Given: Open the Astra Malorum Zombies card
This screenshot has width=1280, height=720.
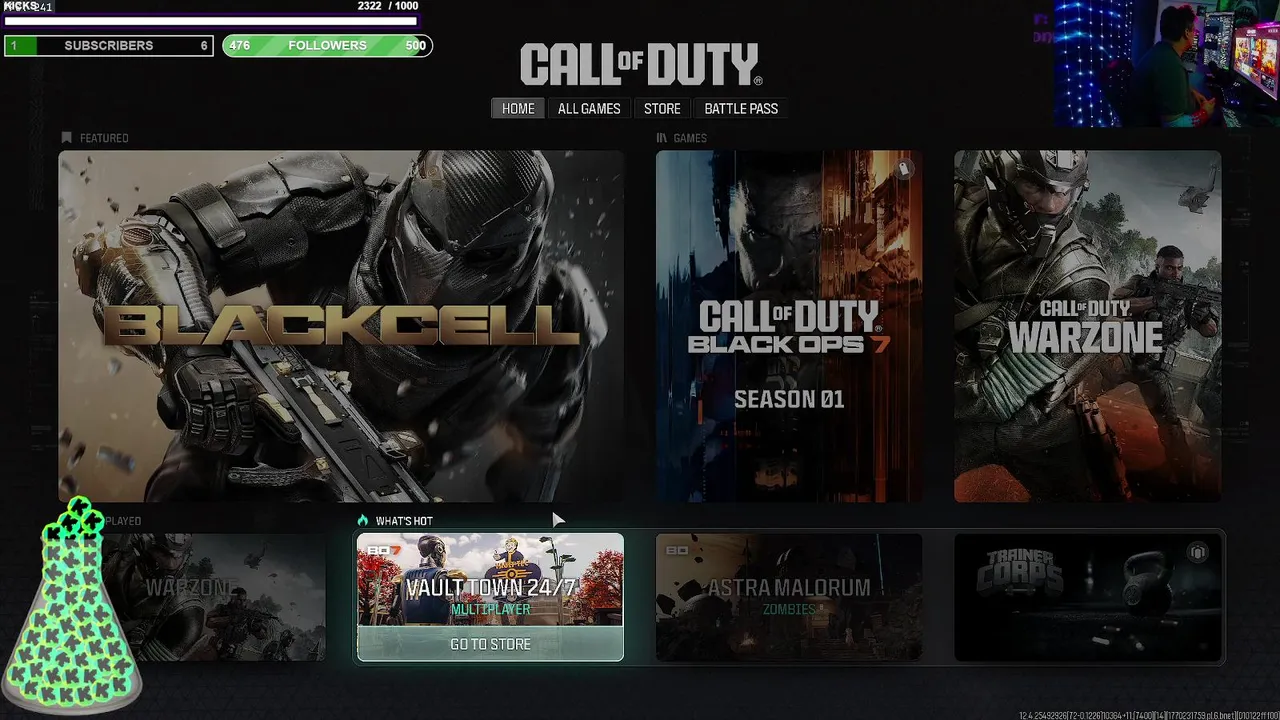Looking at the screenshot, I should click(789, 597).
